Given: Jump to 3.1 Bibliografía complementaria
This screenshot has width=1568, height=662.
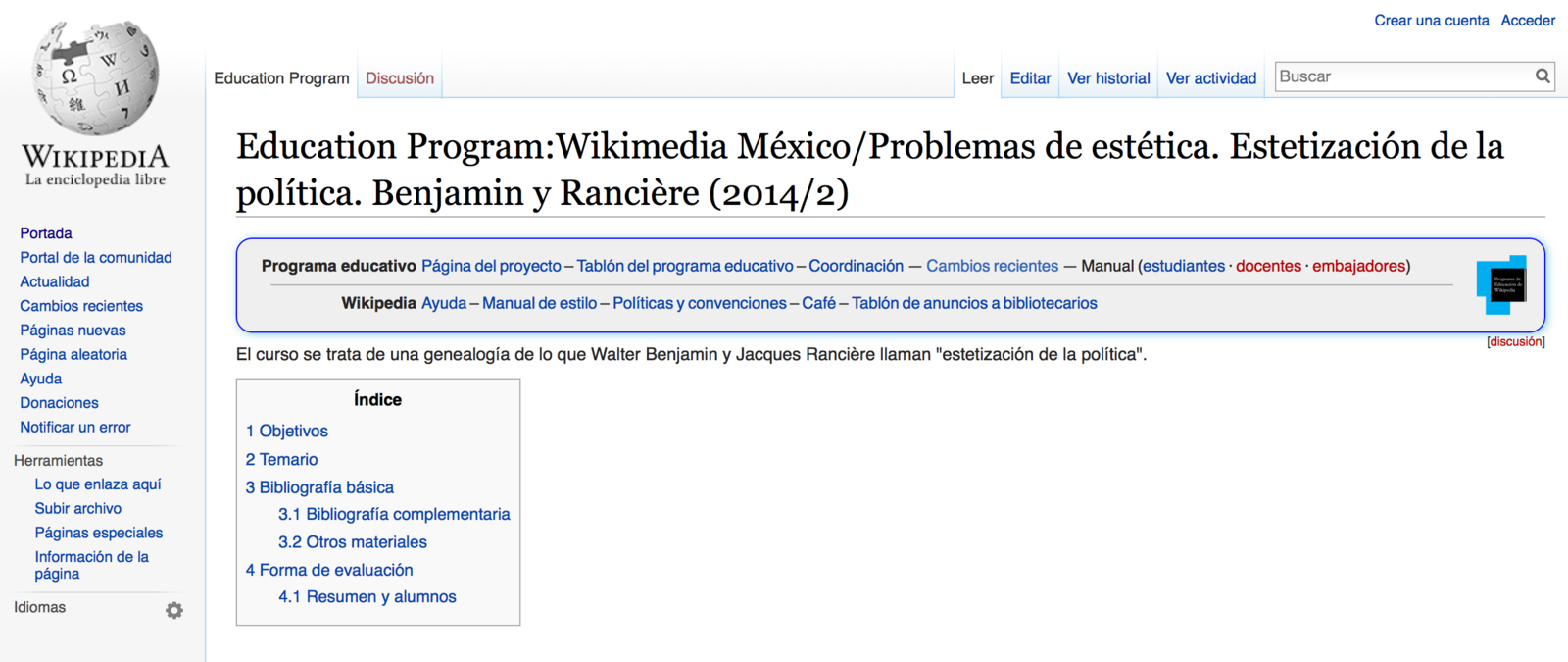Looking at the screenshot, I should pyautogui.click(x=394, y=514).
